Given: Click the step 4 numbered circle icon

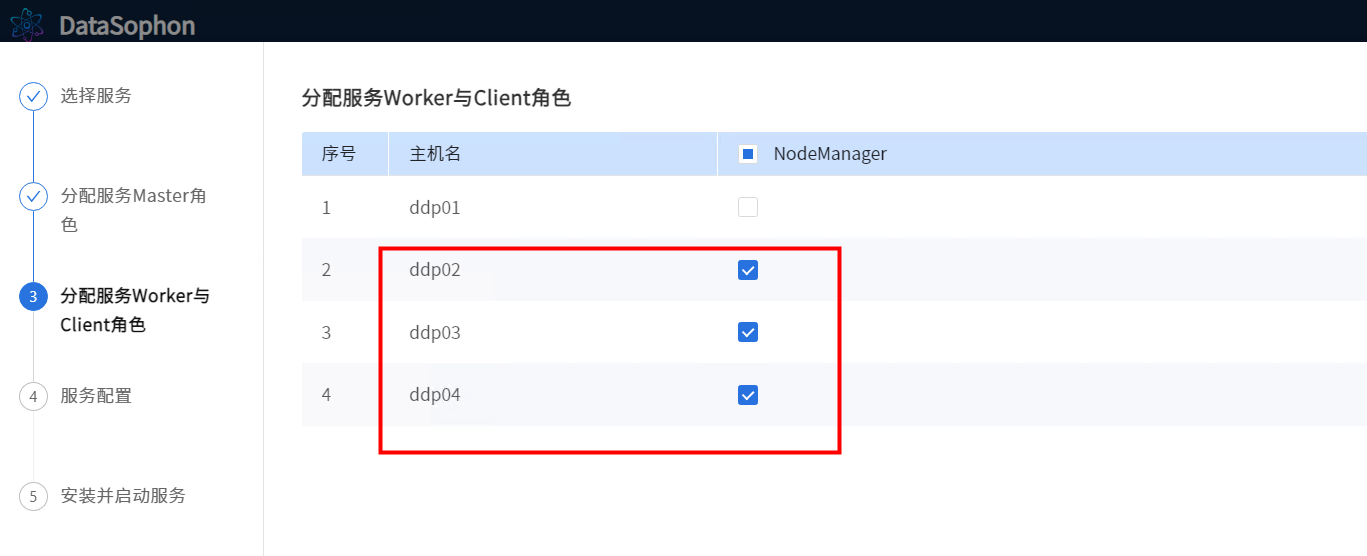Looking at the screenshot, I should pyautogui.click(x=33, y=397).
